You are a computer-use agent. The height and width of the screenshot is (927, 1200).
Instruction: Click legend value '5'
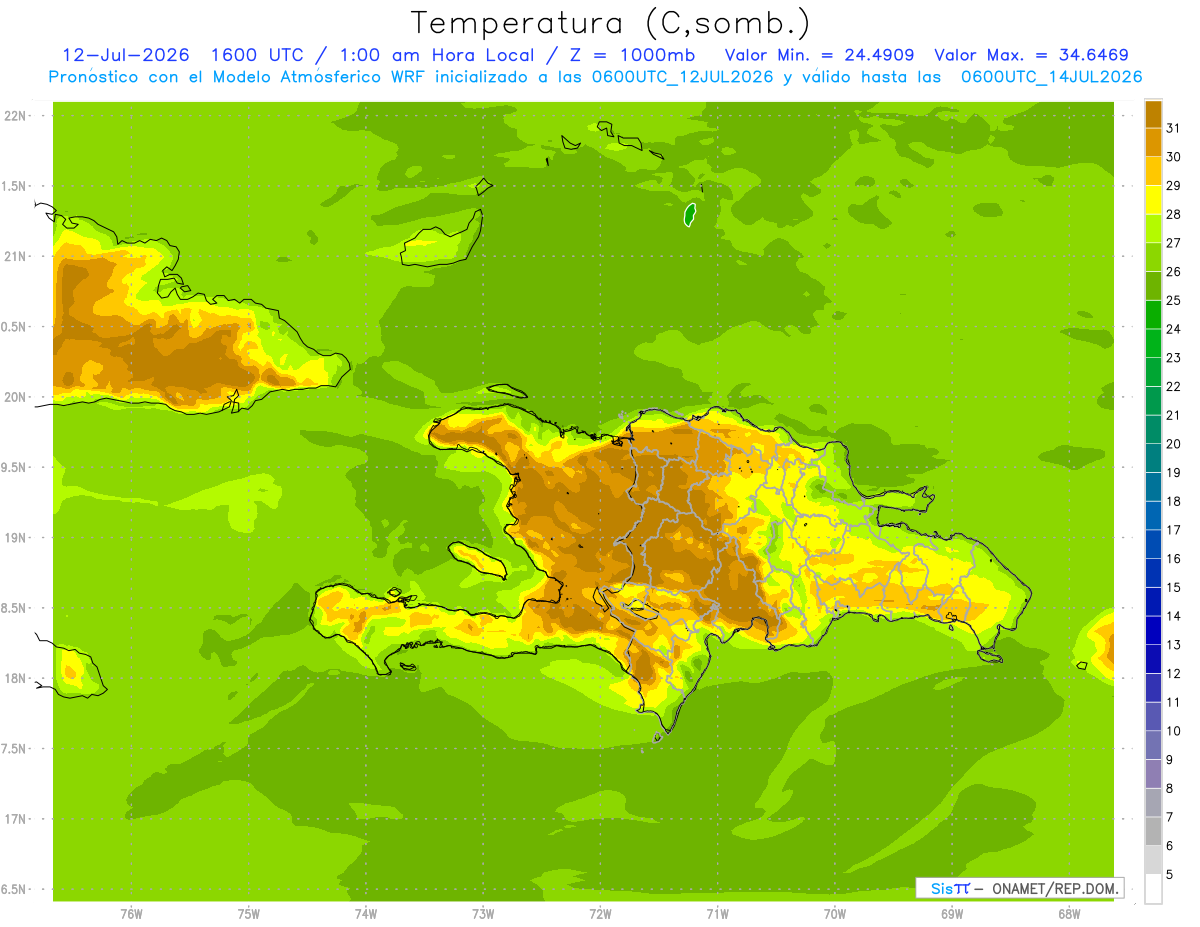pyautogui.click(x=1170, y=875)
